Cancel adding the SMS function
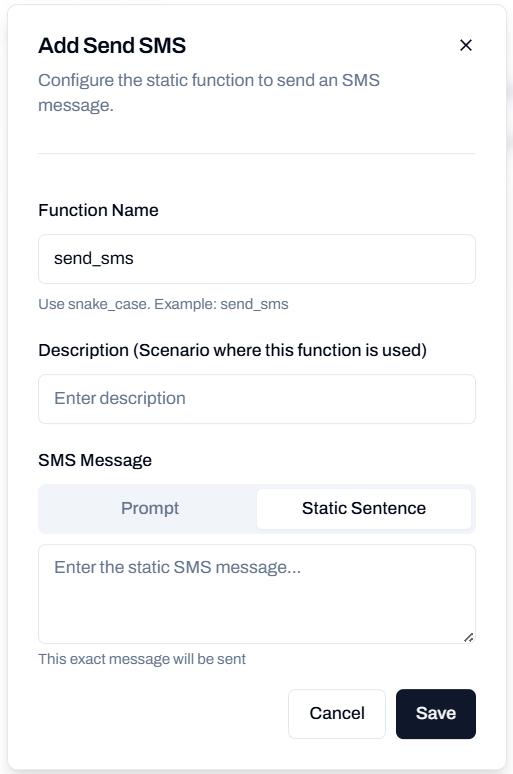This screenshot has height=774, width=513. click(337, 714)
